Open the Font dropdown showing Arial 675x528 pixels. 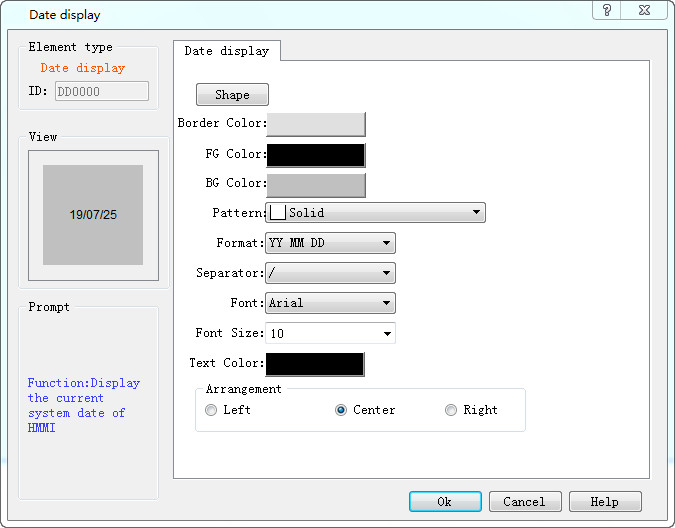point(330,303)
